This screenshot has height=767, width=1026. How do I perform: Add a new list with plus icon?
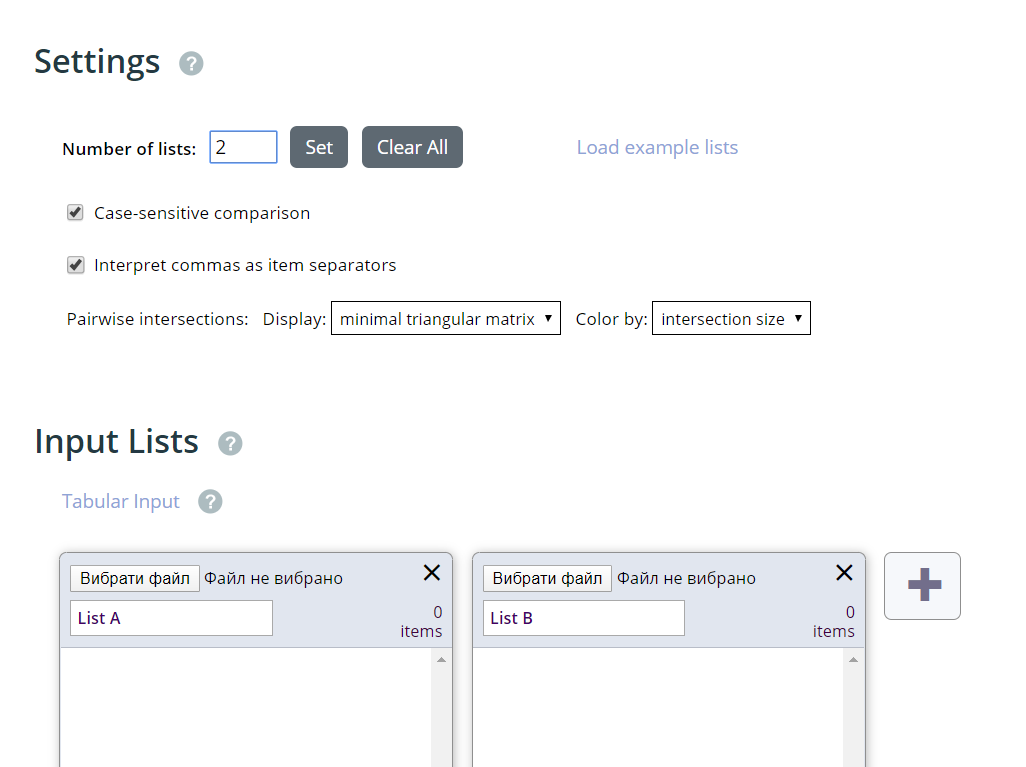[x=922, y=585]
